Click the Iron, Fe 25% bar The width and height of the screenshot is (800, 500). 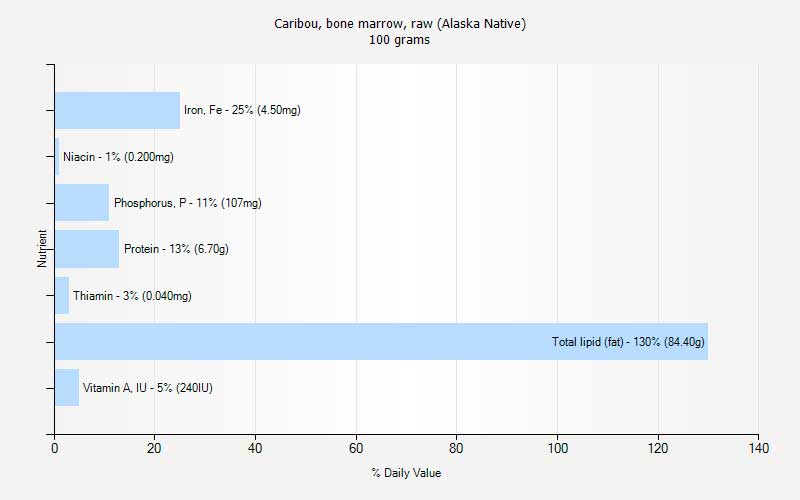point(117,110)
